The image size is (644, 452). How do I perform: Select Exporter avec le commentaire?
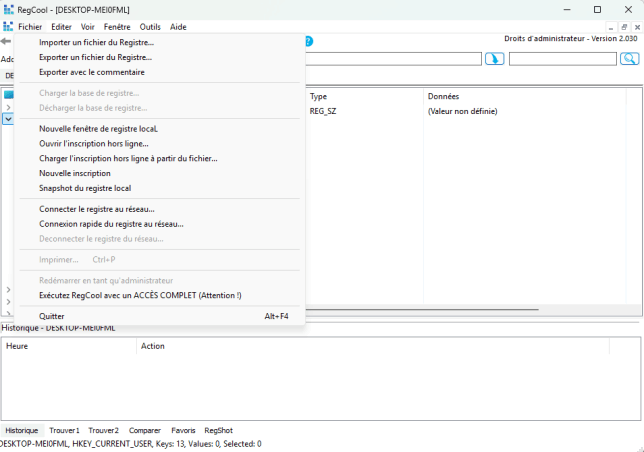click(x=91, y=72)
